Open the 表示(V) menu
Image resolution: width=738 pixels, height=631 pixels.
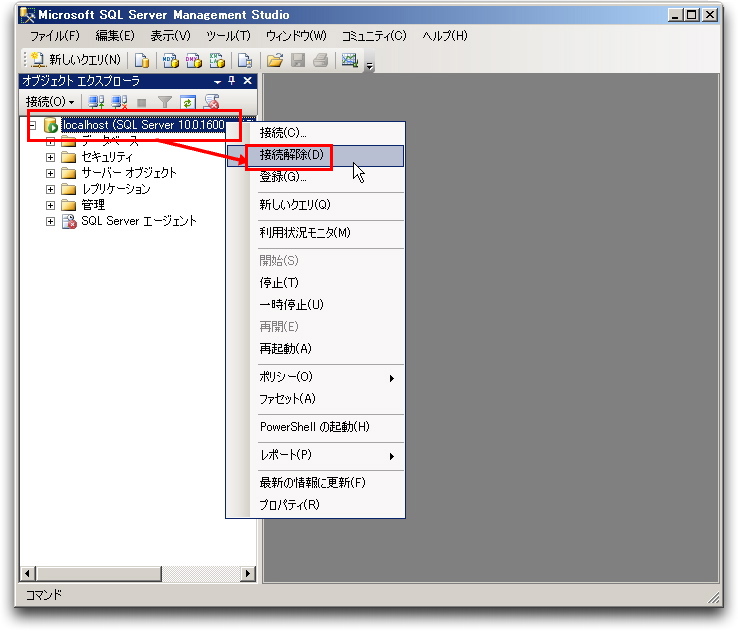170,36
